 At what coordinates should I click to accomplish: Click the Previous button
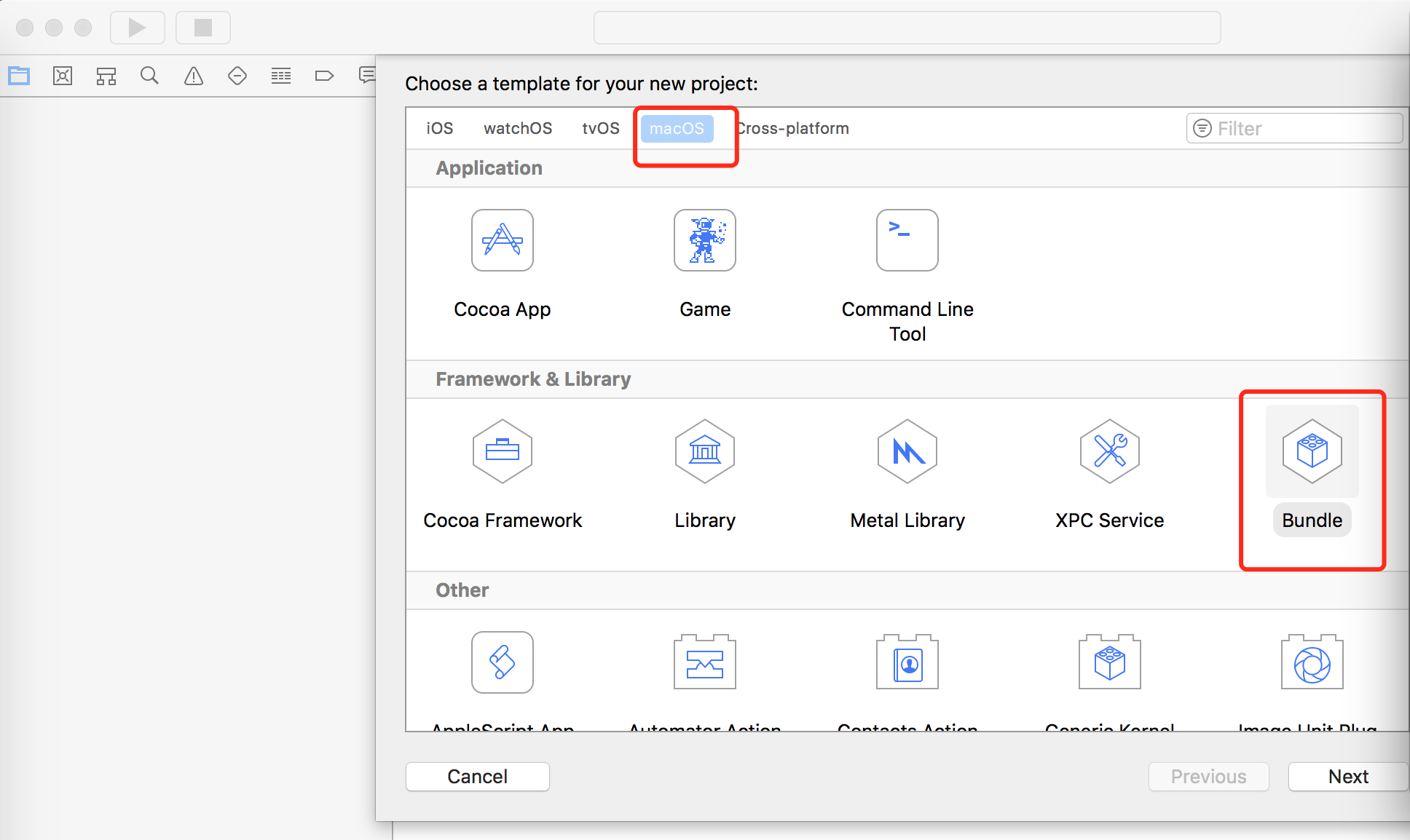(1209, 777)
